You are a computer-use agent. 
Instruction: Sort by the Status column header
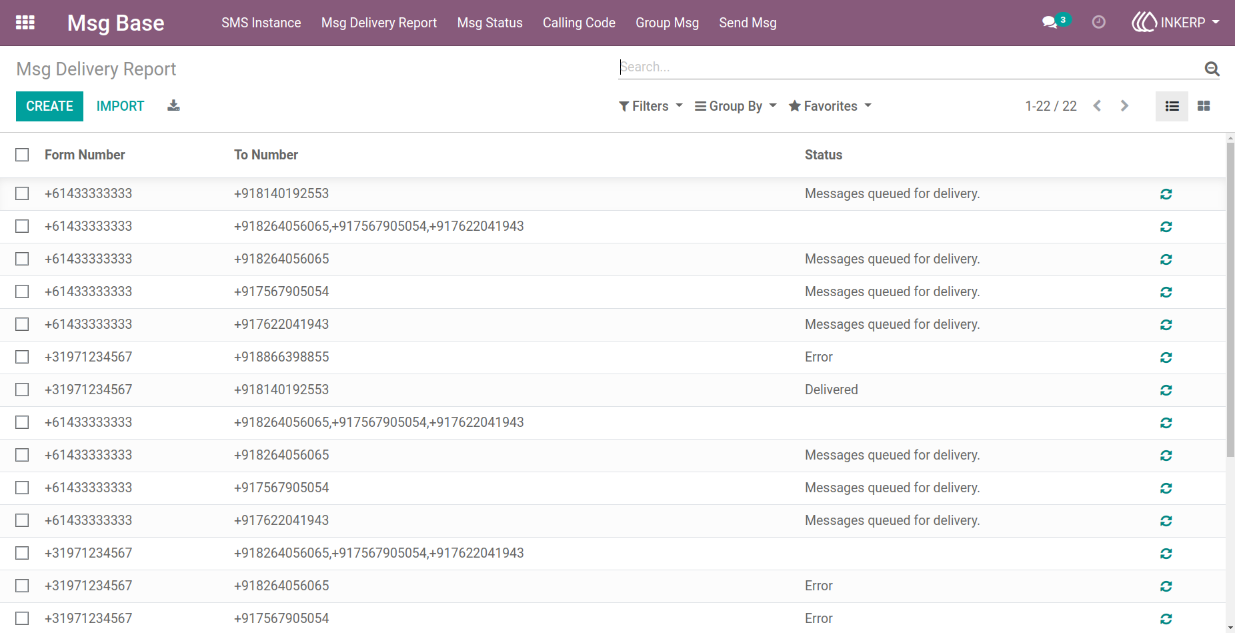click(x=824, y=155)
